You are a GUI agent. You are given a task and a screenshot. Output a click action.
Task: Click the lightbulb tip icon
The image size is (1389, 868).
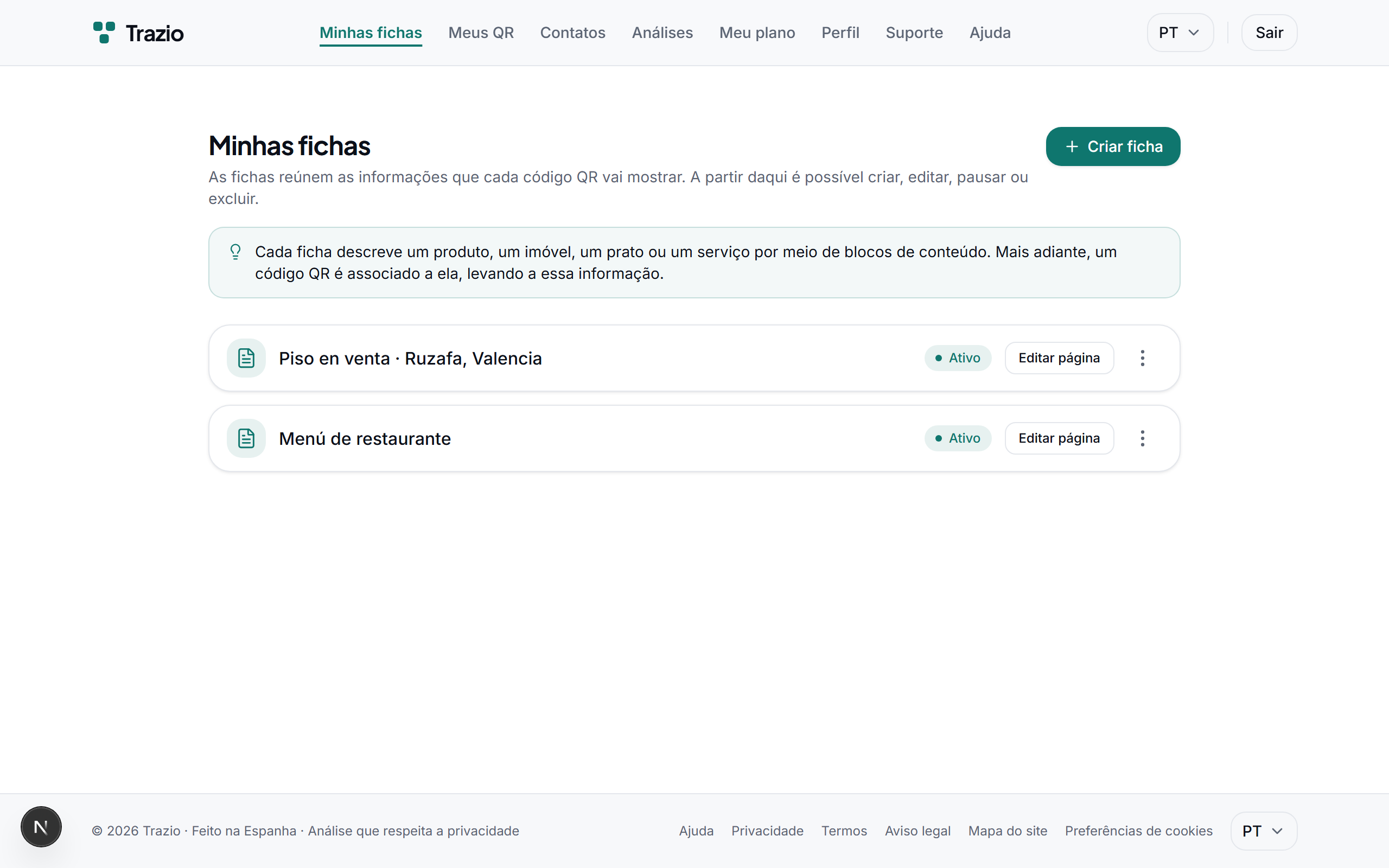(x=235, y=252)
